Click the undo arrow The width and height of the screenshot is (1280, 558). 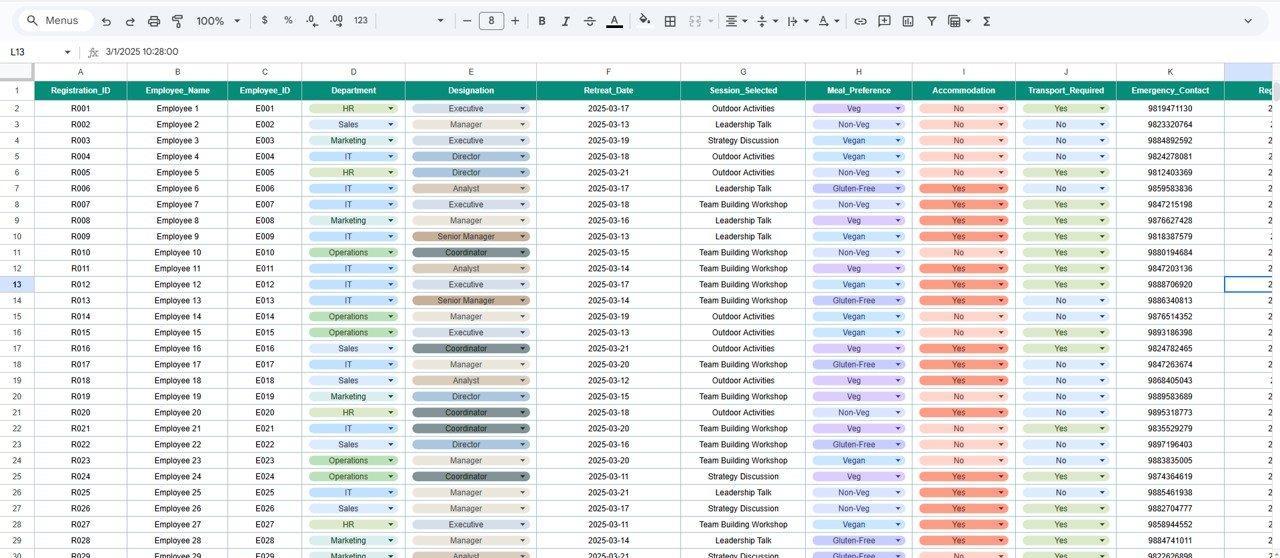106,21
